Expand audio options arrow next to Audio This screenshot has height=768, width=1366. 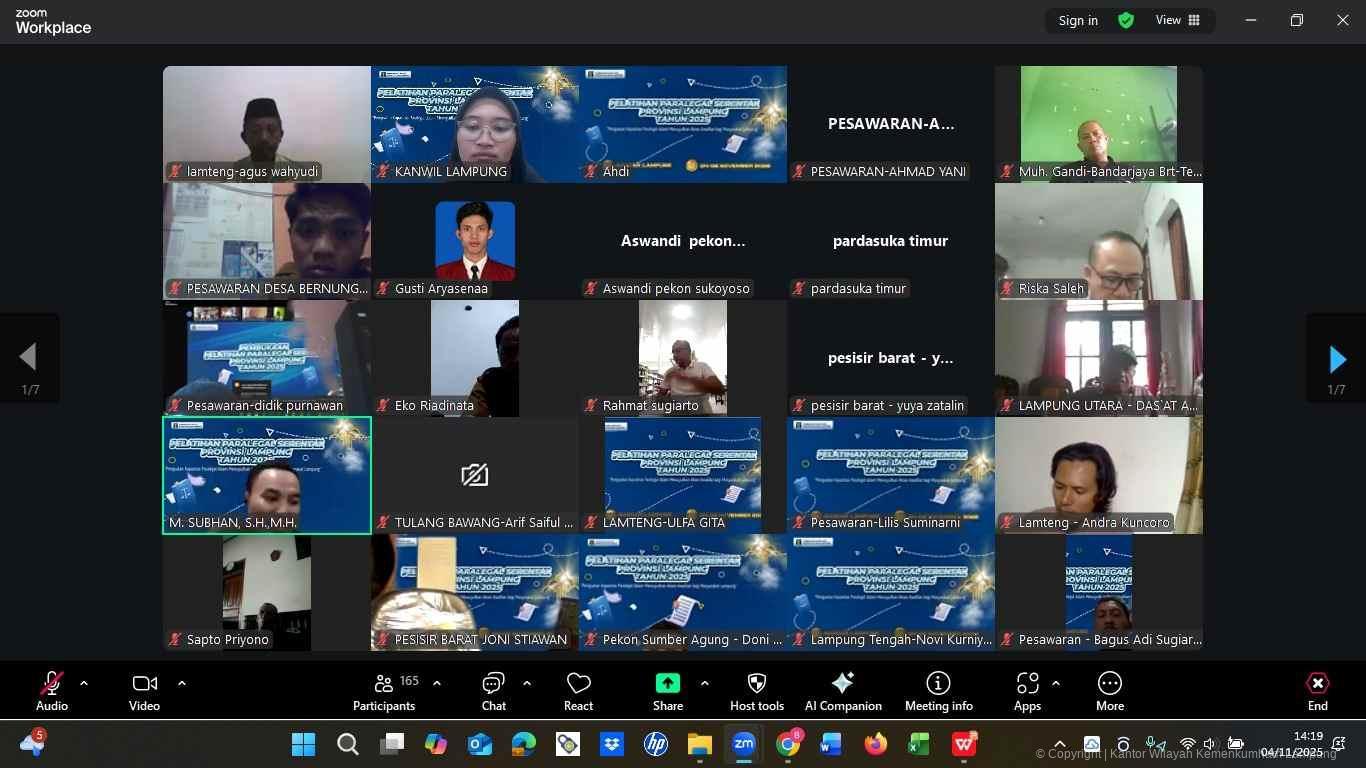tap(84, 684)
